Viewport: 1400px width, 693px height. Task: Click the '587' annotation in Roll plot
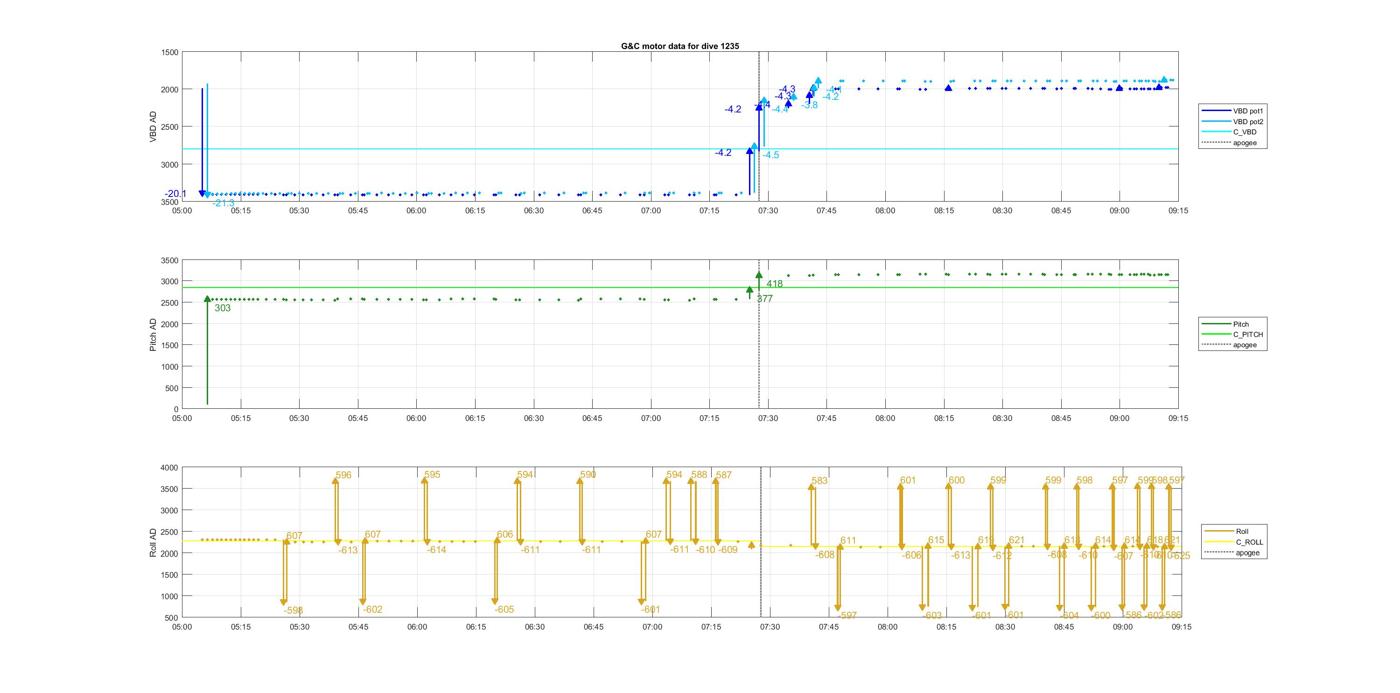pyautogui.click(x=724, y=475)
